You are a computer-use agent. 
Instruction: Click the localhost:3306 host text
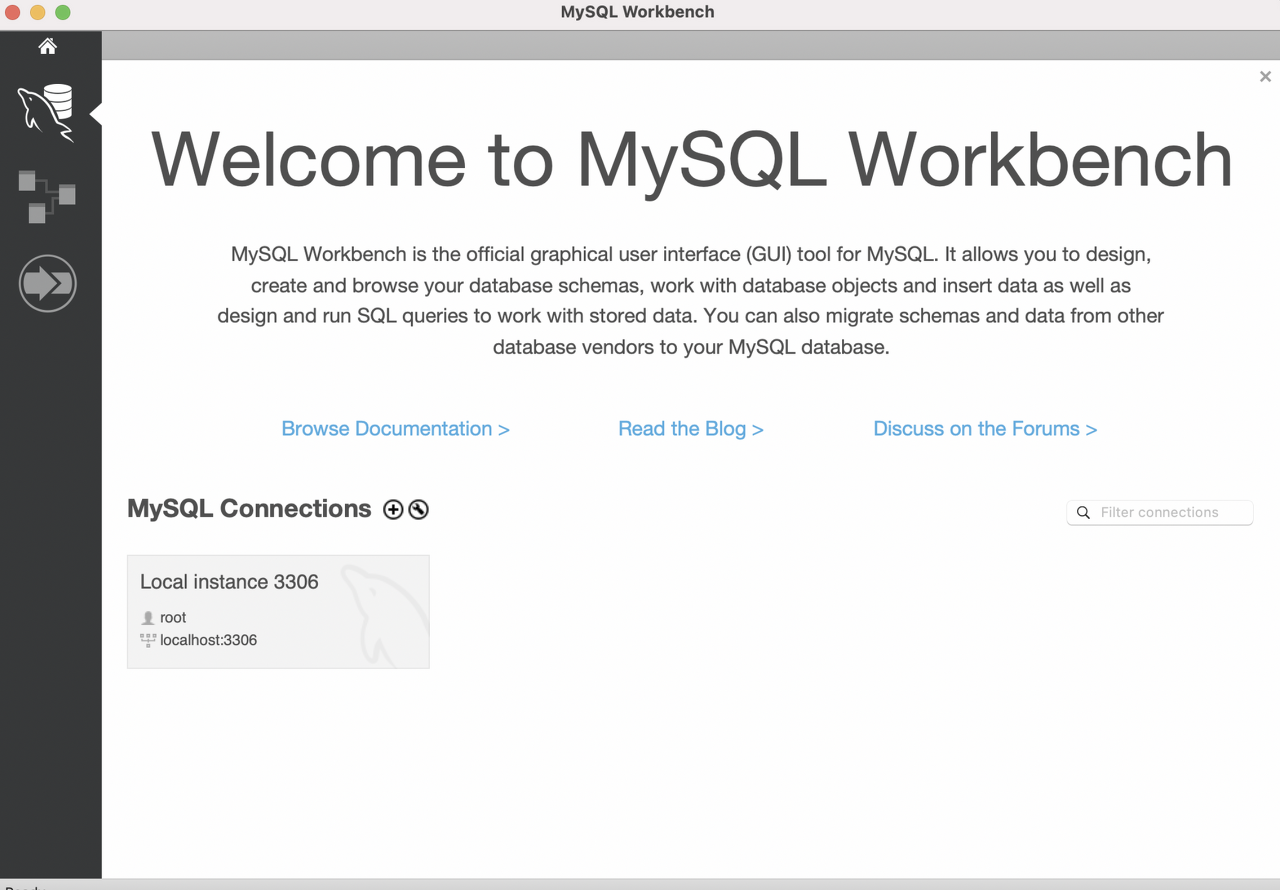pyautogui.click(x=208, y=640)
